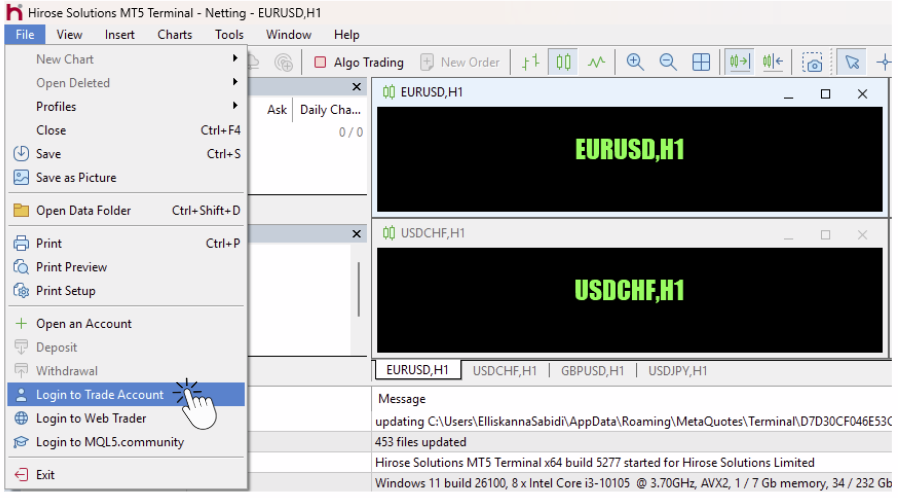The width and height of the screenshot is (898, 498).
Task: Switch chart to line chart style
Action: 597,62
